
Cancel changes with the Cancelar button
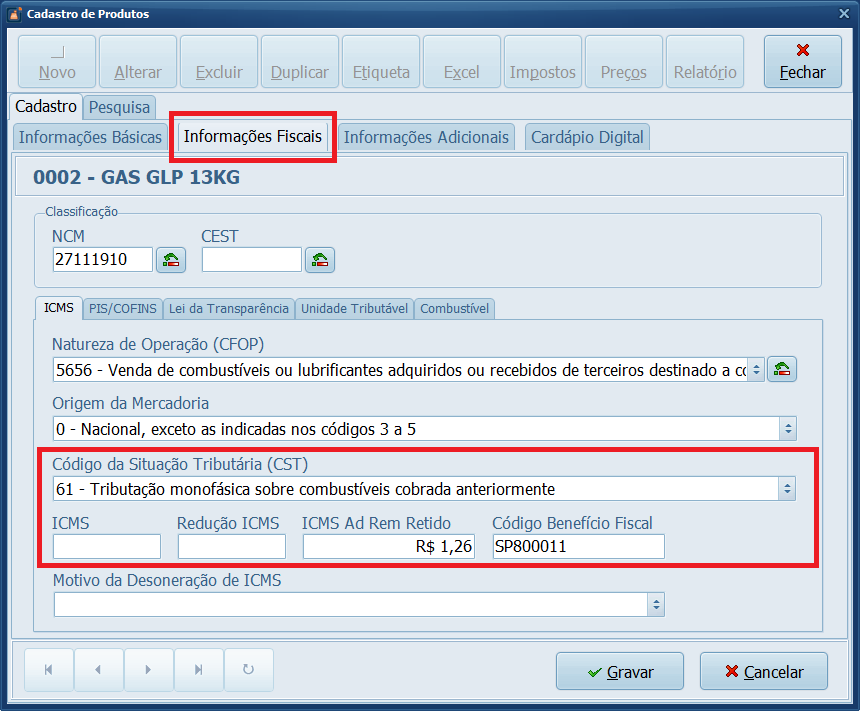(763, 670)
